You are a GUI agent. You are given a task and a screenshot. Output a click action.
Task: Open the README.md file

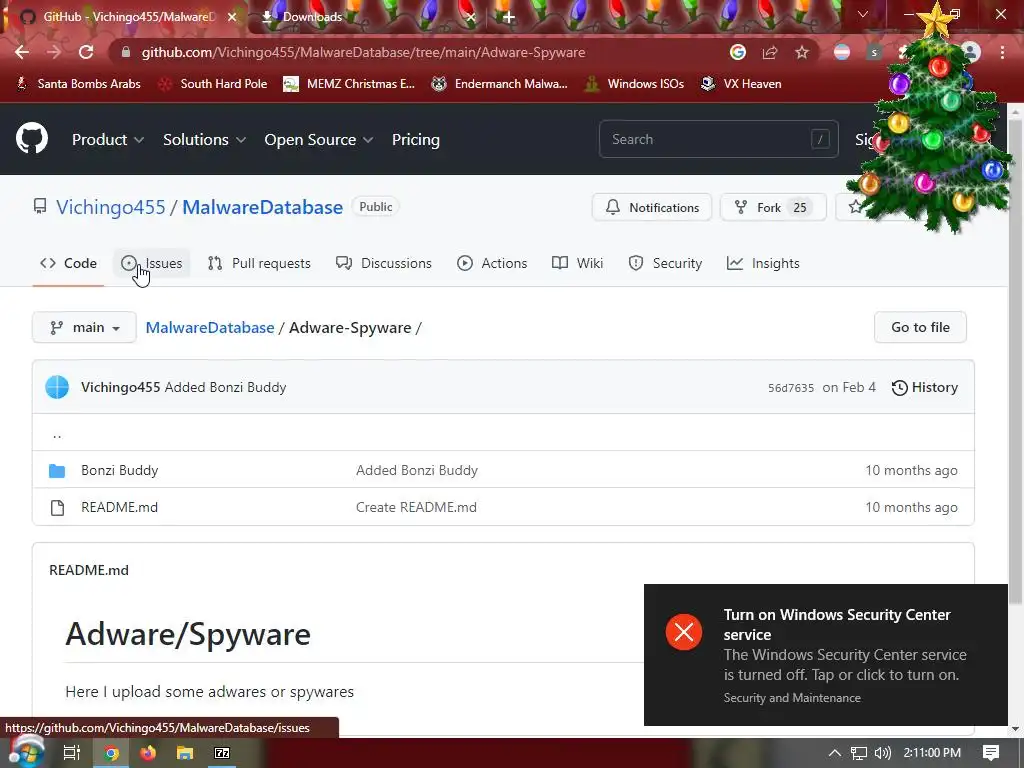[120, 507]
